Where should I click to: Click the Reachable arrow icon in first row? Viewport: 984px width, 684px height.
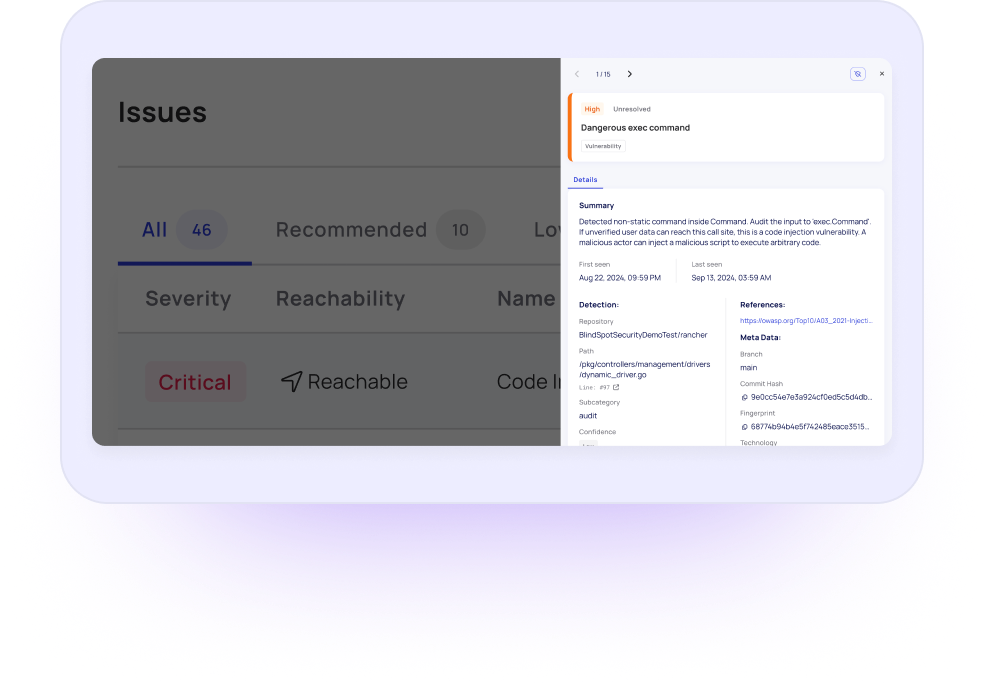pyautogui.click(x=291, y=381)
